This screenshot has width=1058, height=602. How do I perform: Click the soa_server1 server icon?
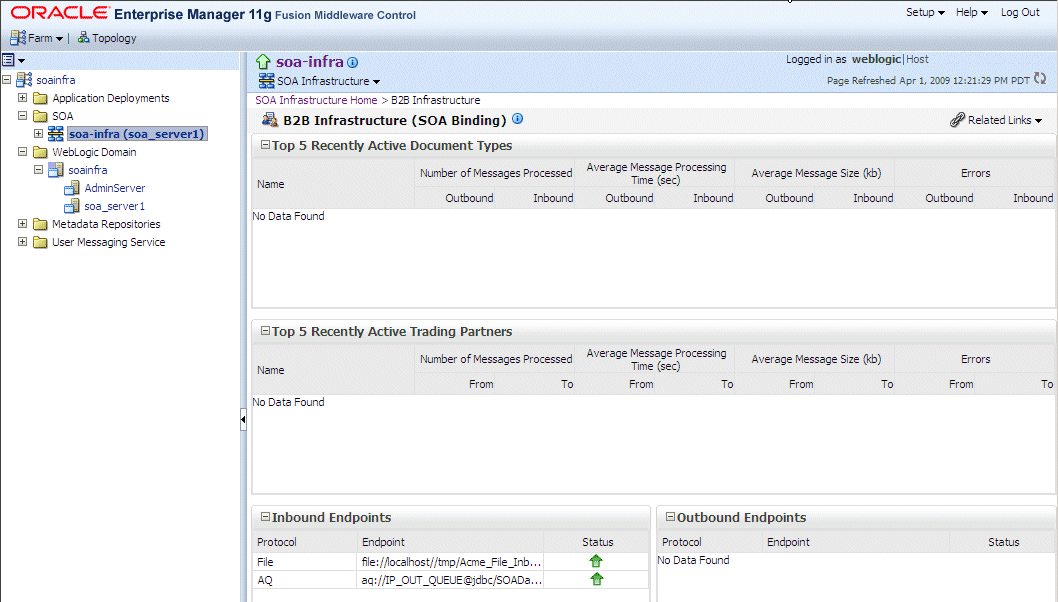point(72,207)
